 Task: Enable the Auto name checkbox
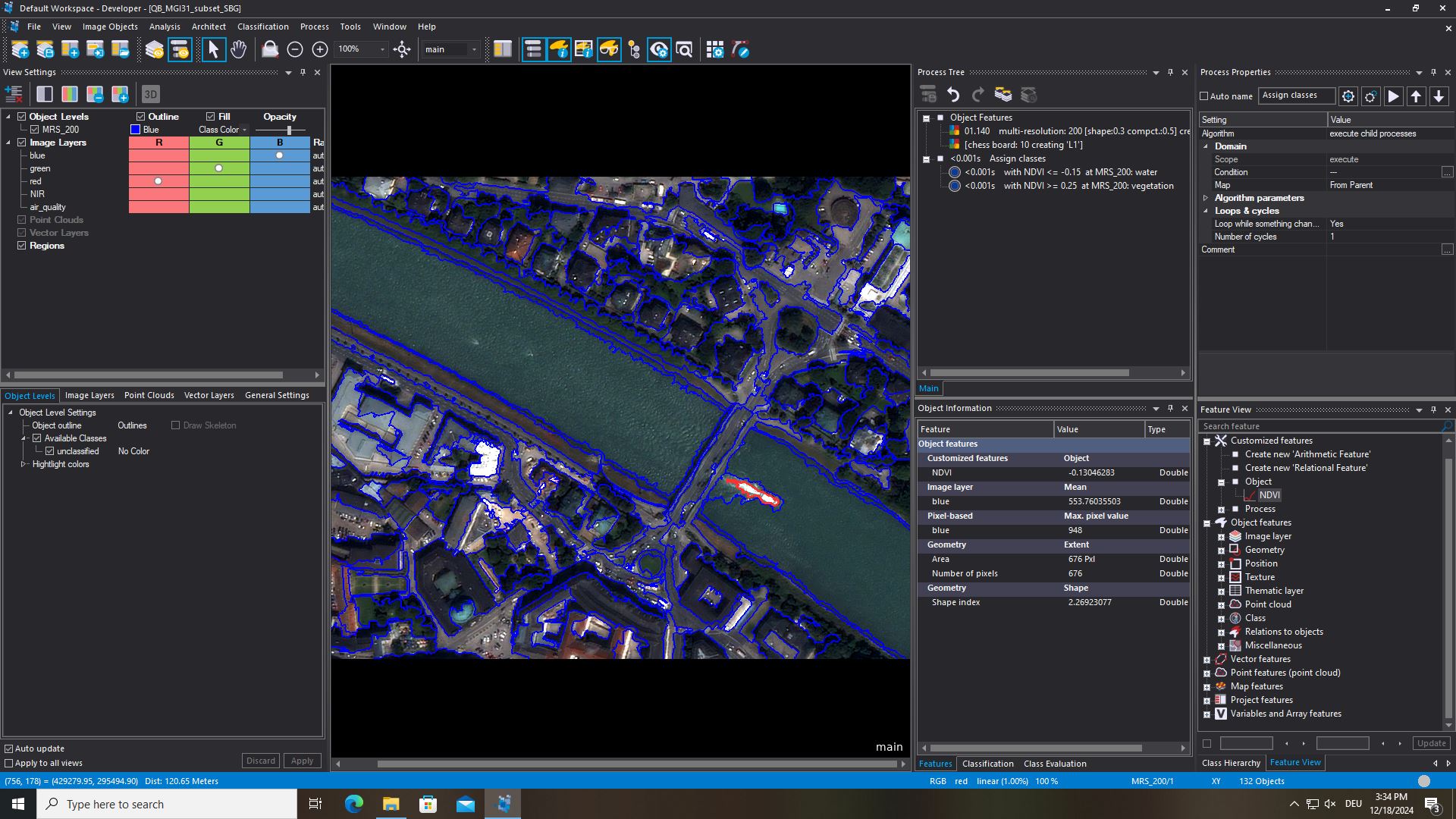pyautogui.click(x=1204, y=96)
